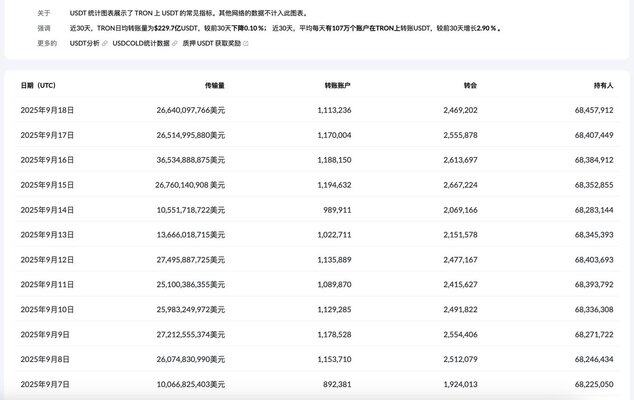Open the USDT分析 link

[x=85, y=43]
